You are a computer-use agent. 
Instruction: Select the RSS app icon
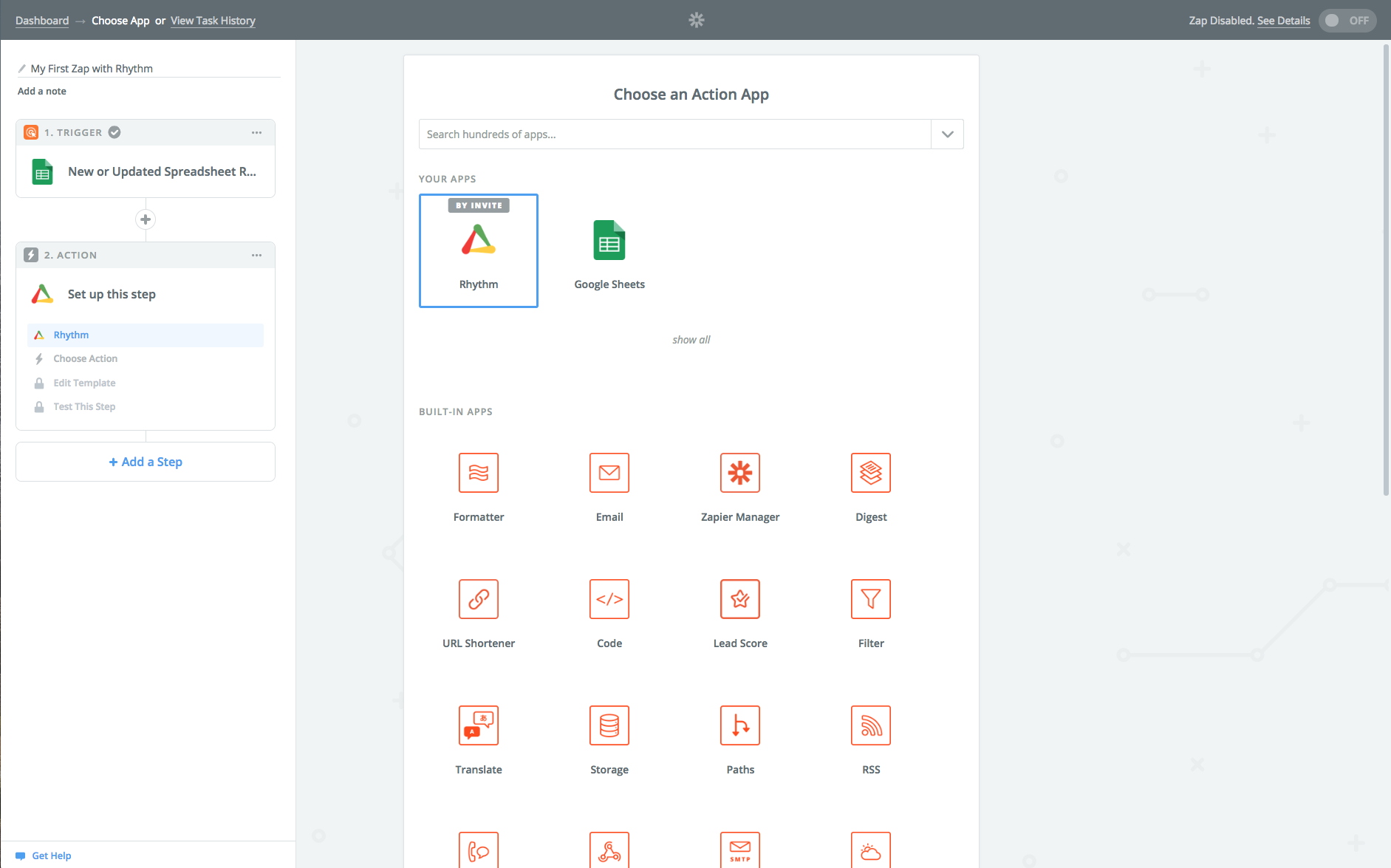pos(871,725)
